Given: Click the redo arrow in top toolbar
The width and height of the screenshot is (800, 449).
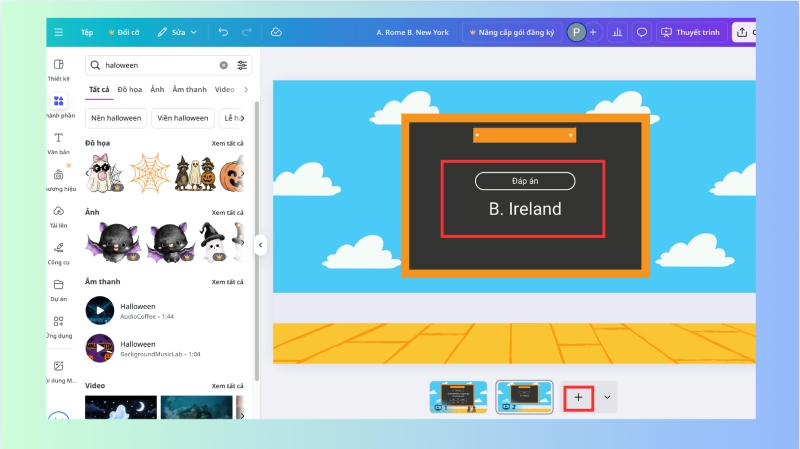Looking at the screenshot, I should point(247,32).
